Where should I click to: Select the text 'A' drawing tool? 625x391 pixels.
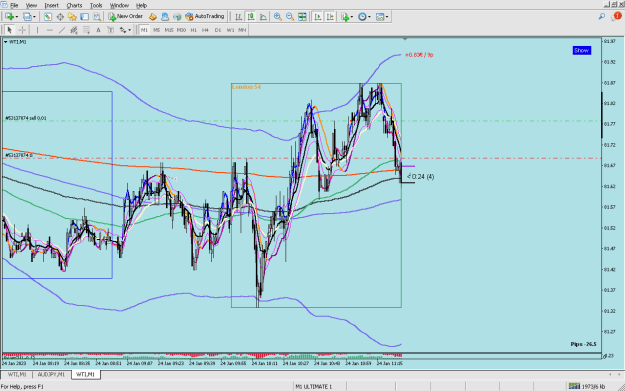[x=98, y=30]
